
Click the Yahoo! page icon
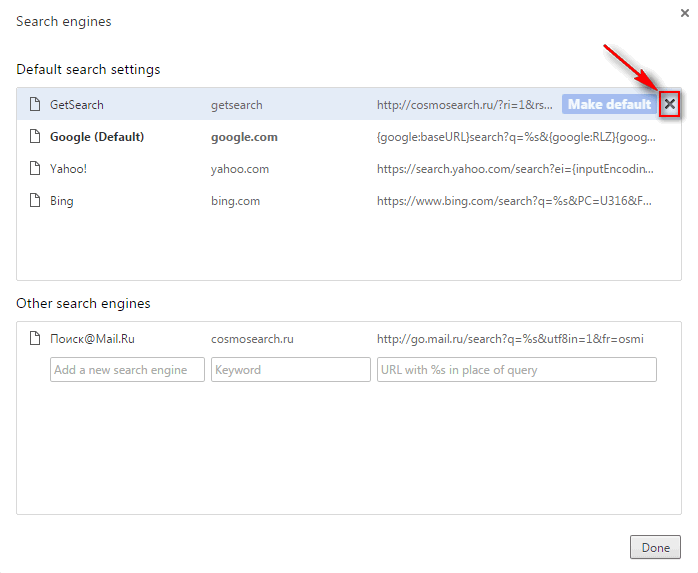[35, 168]
